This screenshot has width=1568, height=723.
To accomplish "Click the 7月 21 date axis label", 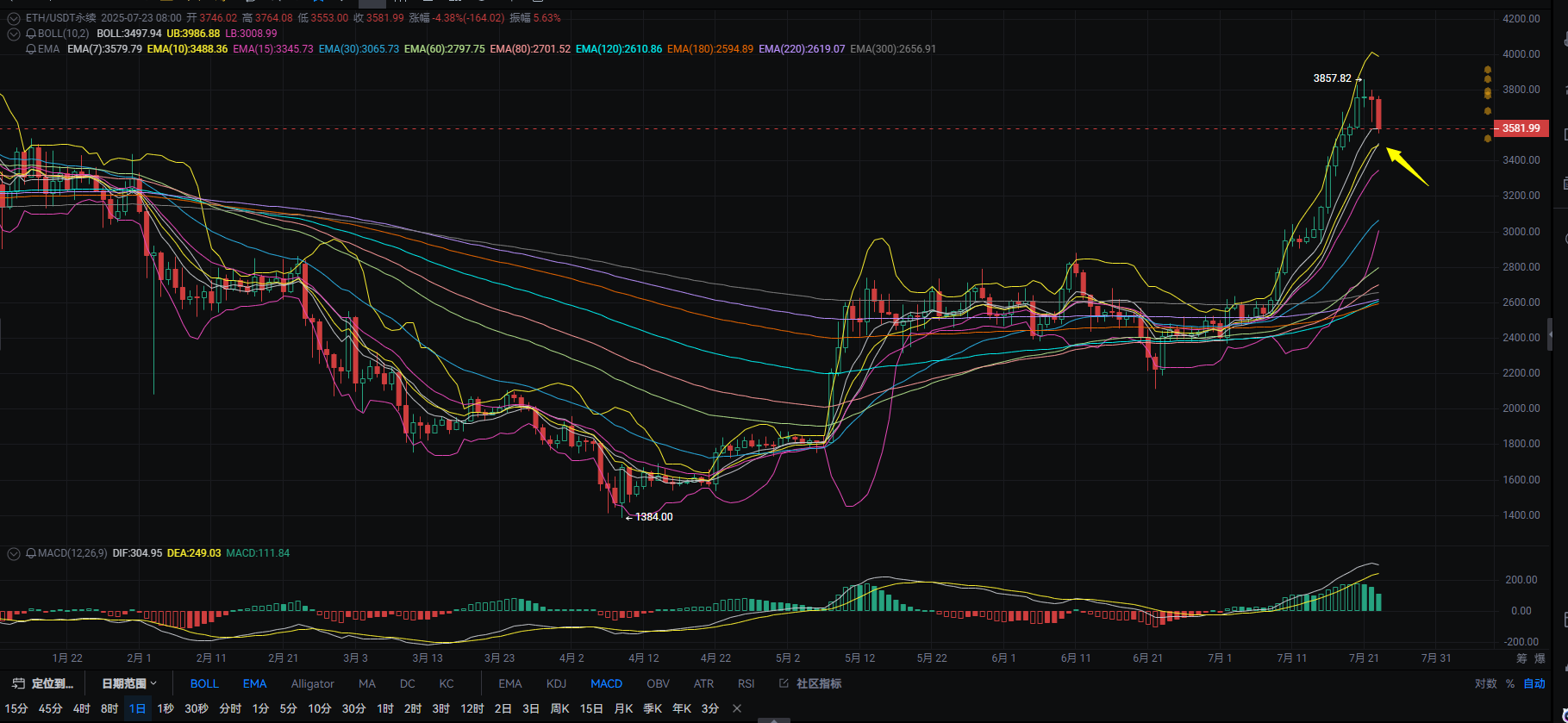I will pyautogui.click(x=1364, y=658).
